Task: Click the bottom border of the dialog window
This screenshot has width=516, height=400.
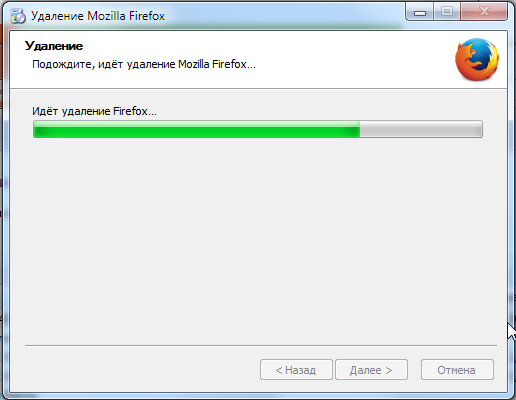Action: [x=258, y=395]
